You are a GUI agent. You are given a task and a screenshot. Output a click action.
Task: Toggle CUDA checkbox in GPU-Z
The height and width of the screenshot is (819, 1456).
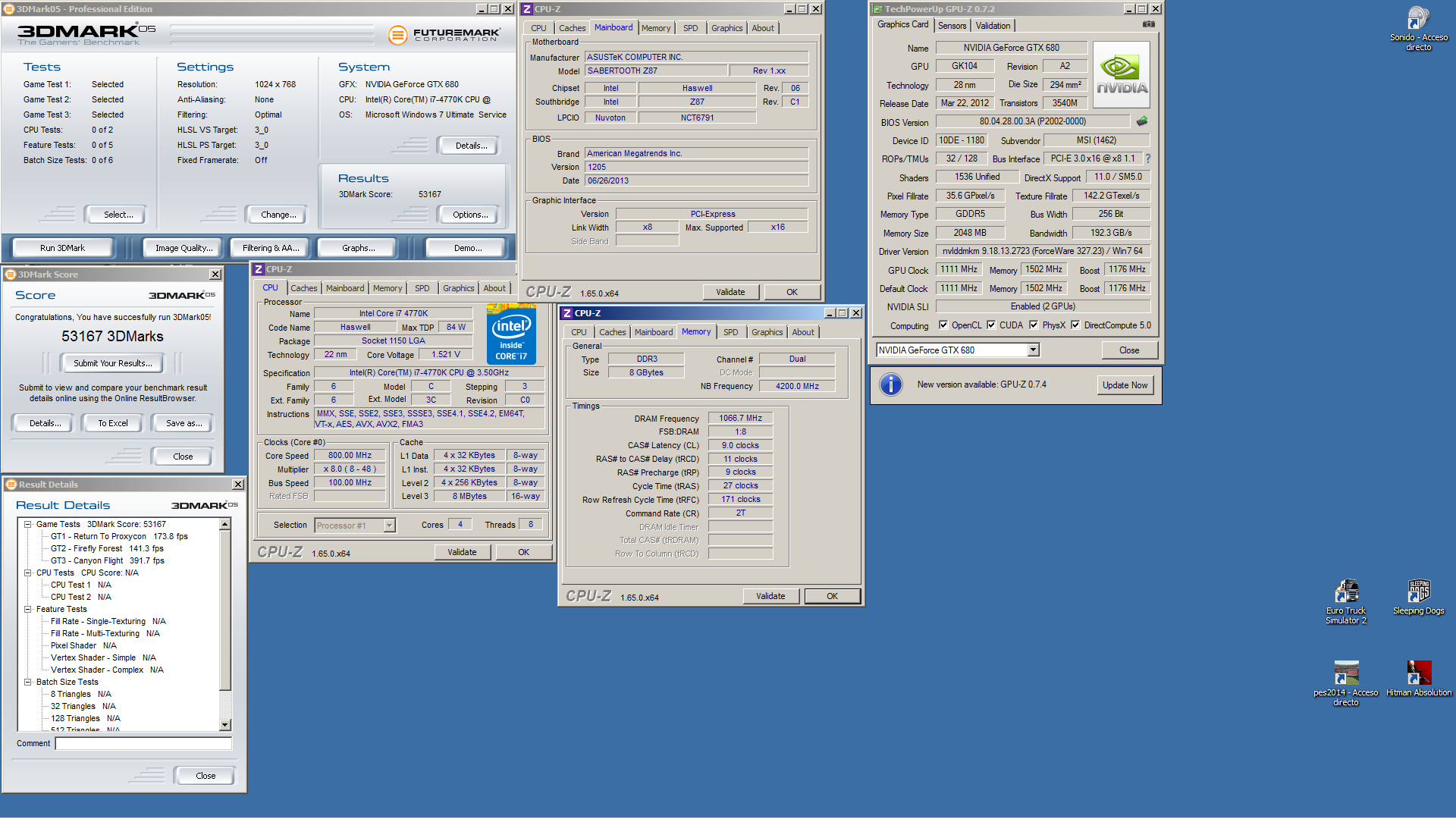pyautogui.click(x=991, y=325)
